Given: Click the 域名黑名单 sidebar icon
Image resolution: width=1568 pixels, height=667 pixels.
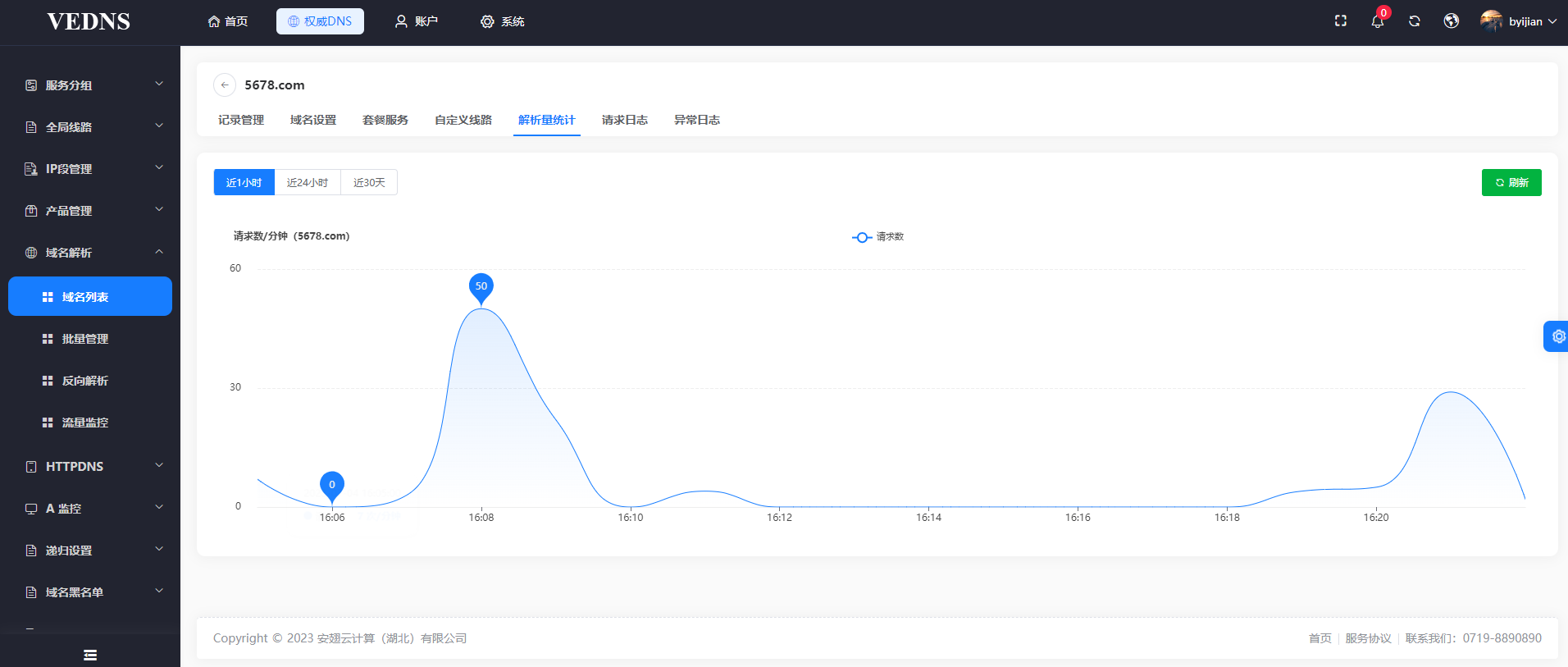Looking at the screenshot, I should 31,592.
